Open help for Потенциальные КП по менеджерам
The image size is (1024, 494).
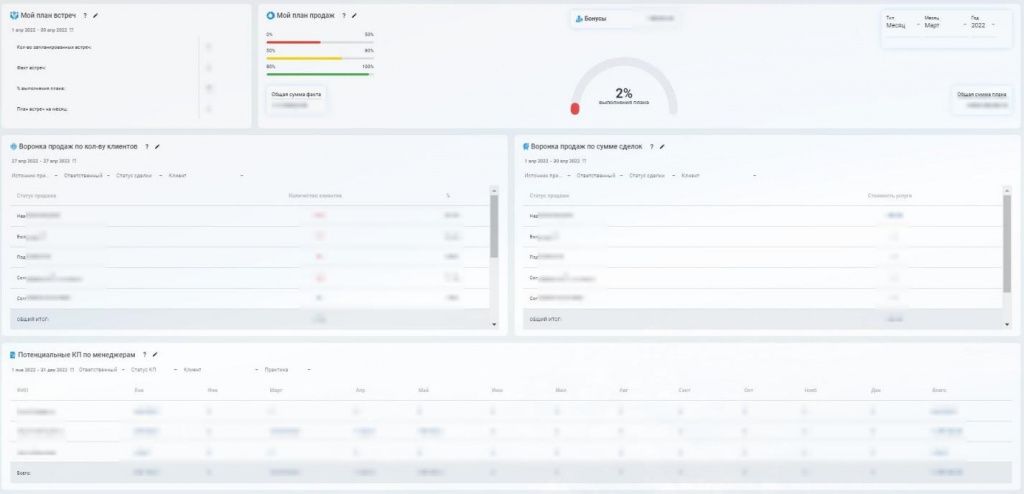point(144,354)
